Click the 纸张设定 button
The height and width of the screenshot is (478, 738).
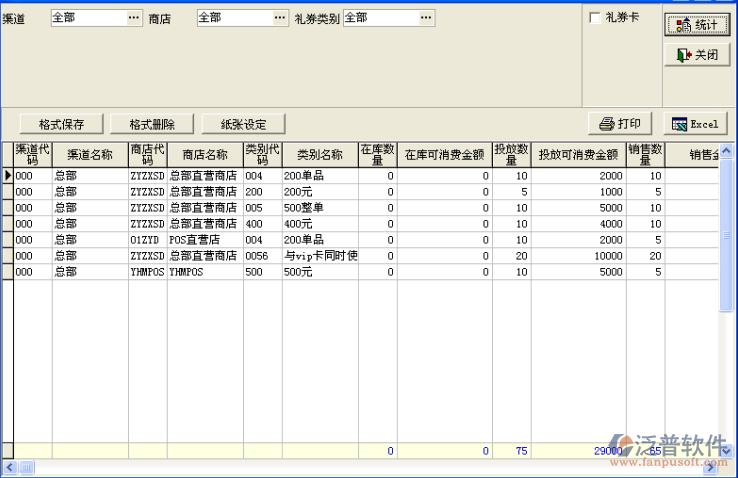243,124
